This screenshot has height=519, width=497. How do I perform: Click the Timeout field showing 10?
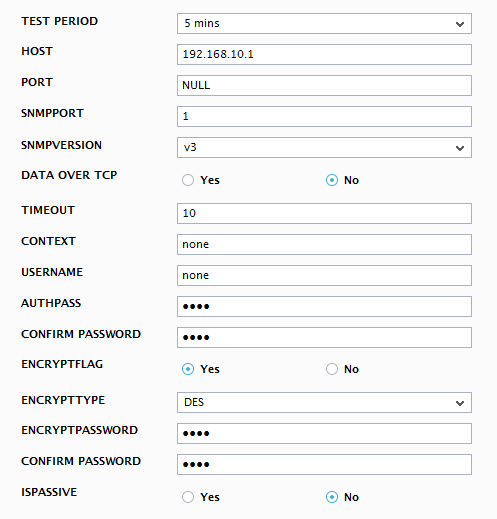pos(324,213)
